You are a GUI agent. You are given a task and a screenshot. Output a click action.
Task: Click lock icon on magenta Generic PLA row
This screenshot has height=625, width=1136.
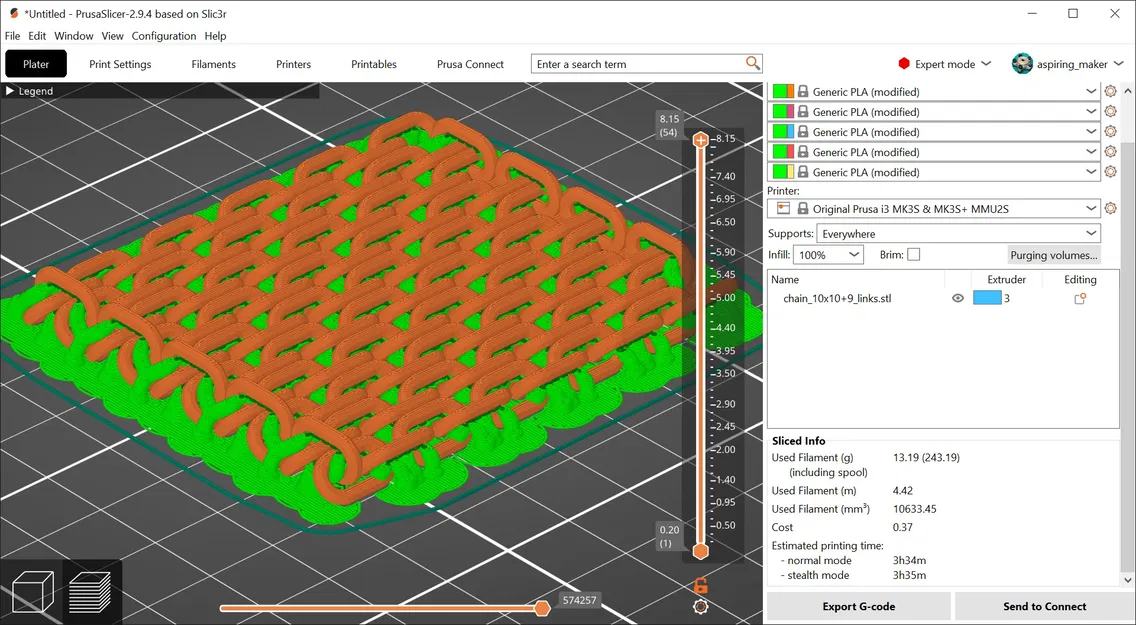803,112
